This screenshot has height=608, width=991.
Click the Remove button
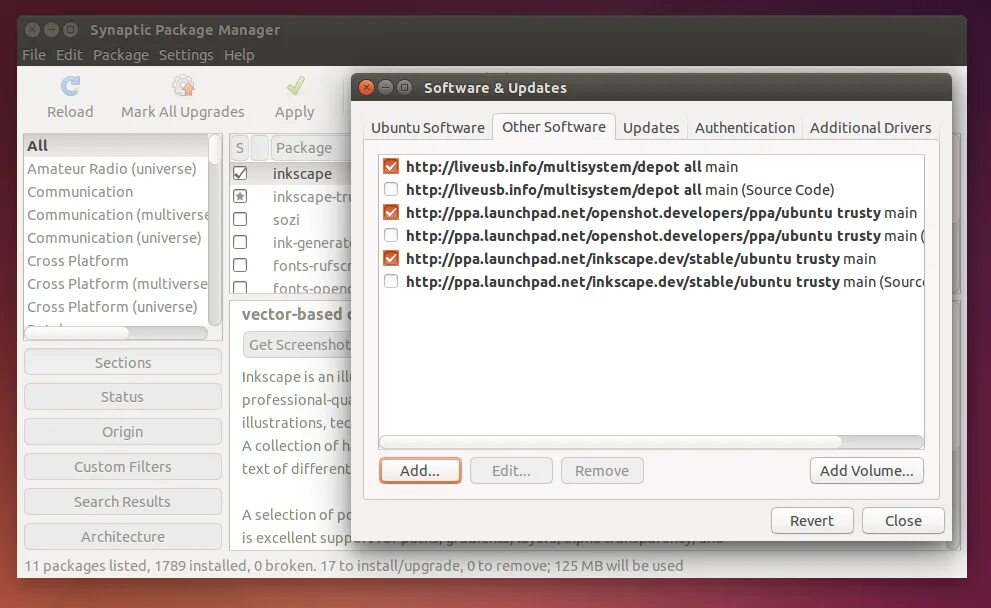click(x=602, y=471)
